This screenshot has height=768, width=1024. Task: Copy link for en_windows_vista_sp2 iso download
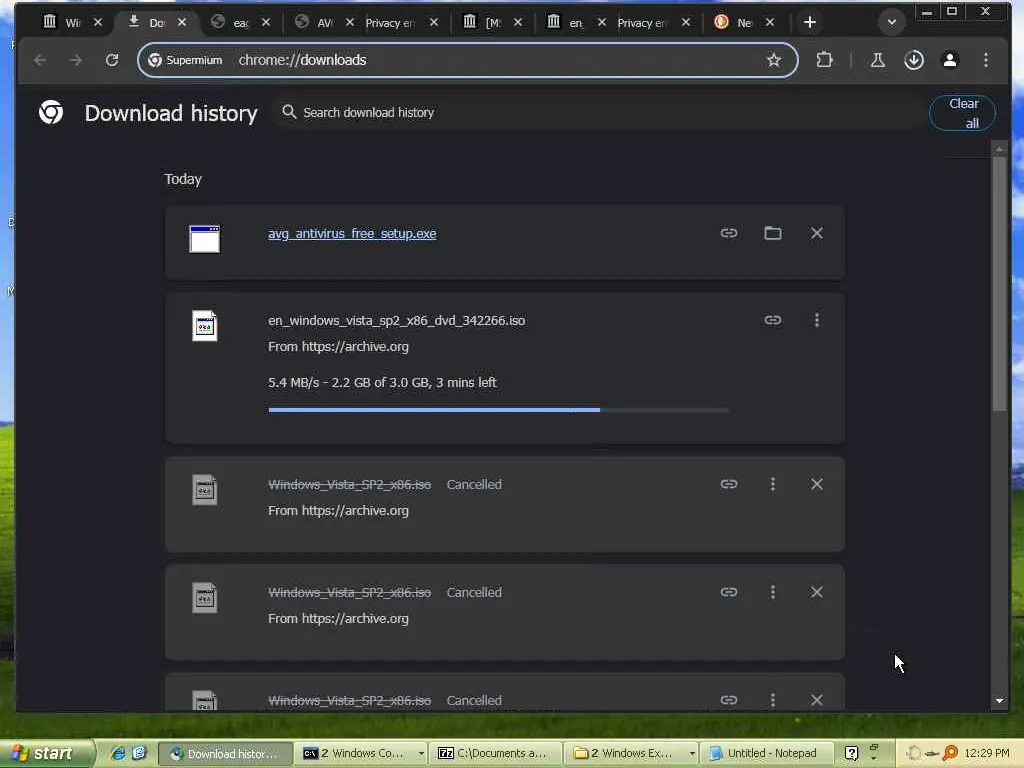[773, 320]
